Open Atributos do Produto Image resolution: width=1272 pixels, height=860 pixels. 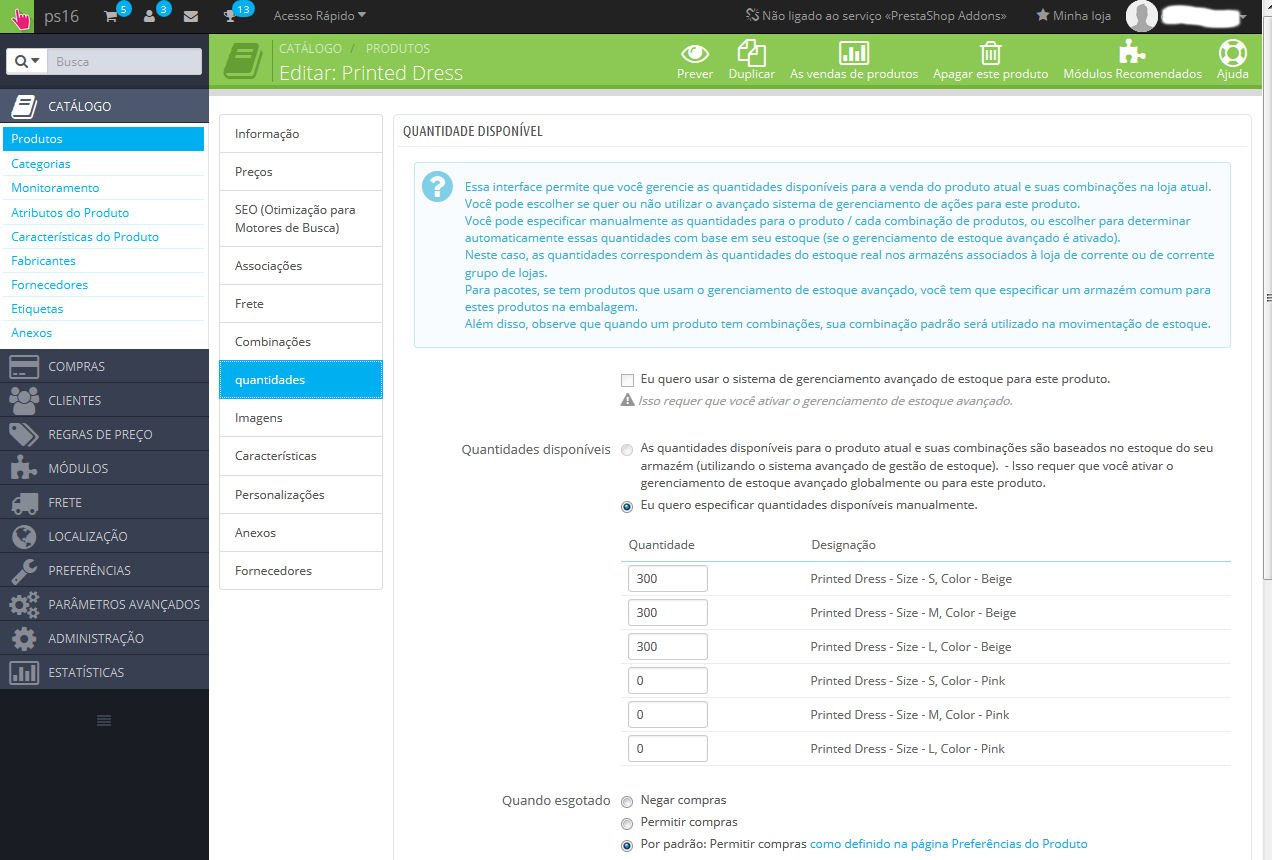[70, 213]
